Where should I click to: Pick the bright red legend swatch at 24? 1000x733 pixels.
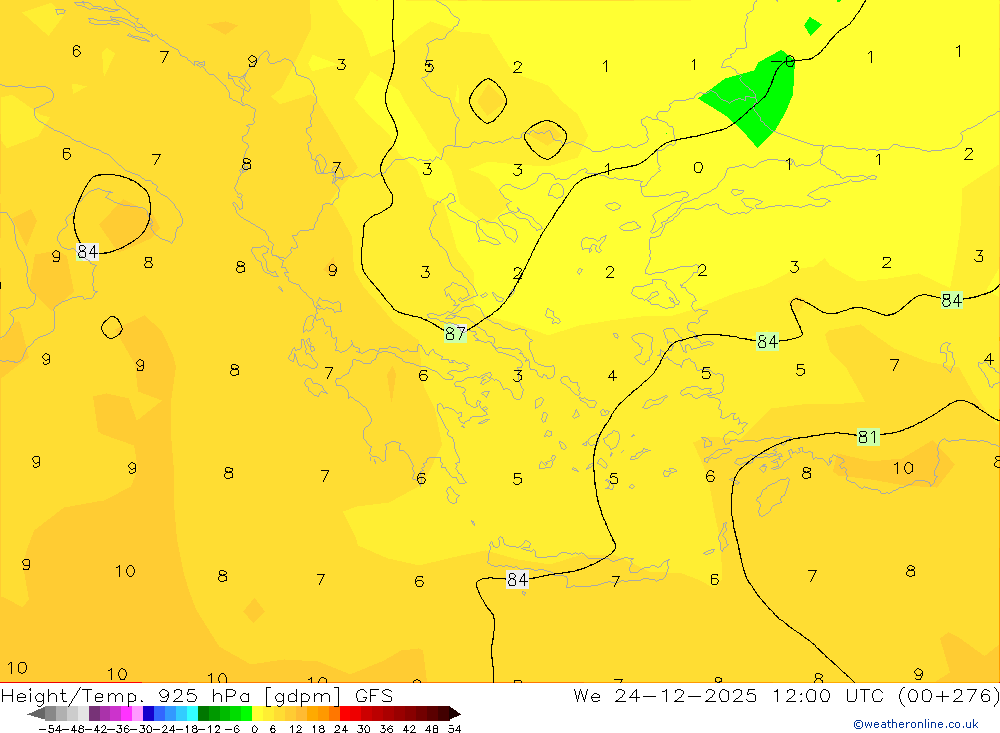345,714
